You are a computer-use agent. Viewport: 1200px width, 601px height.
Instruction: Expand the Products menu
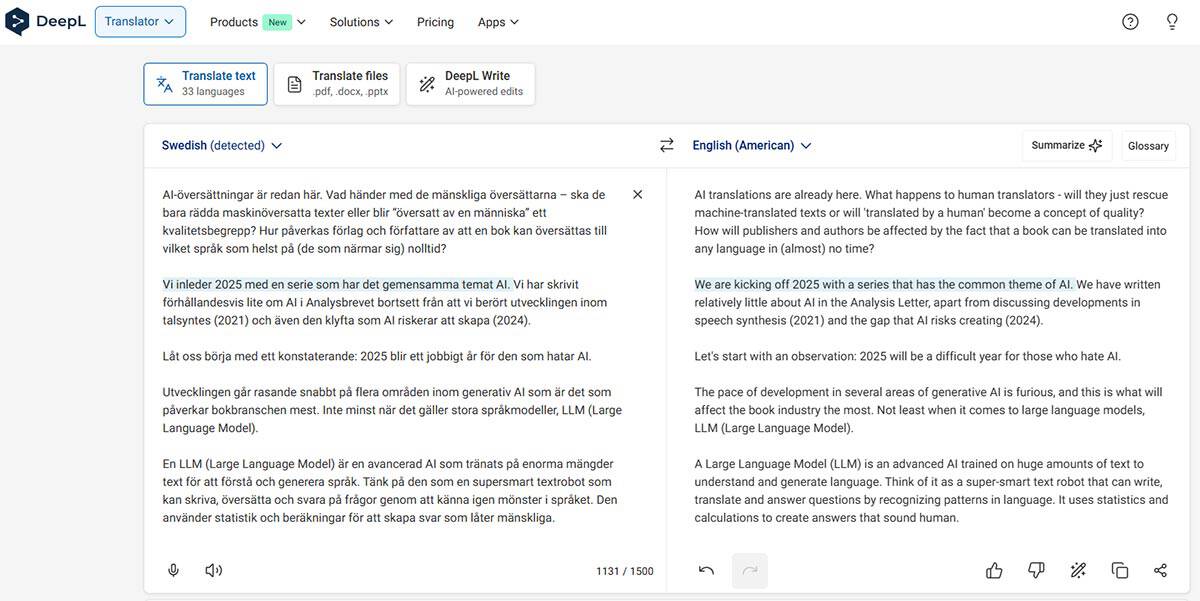[x=257, y=22]
